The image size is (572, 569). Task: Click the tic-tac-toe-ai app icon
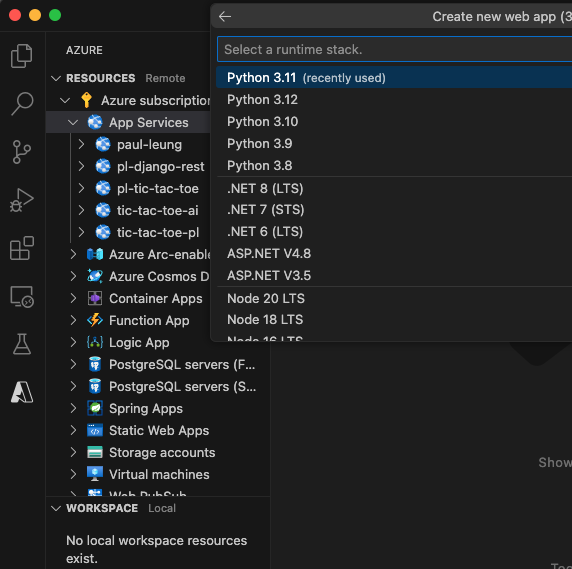point(103,210)
